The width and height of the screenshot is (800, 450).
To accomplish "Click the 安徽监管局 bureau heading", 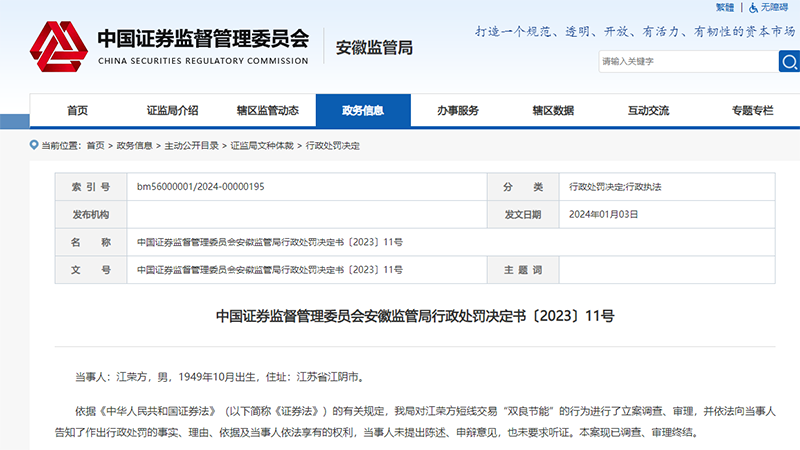I will (374, 47).
